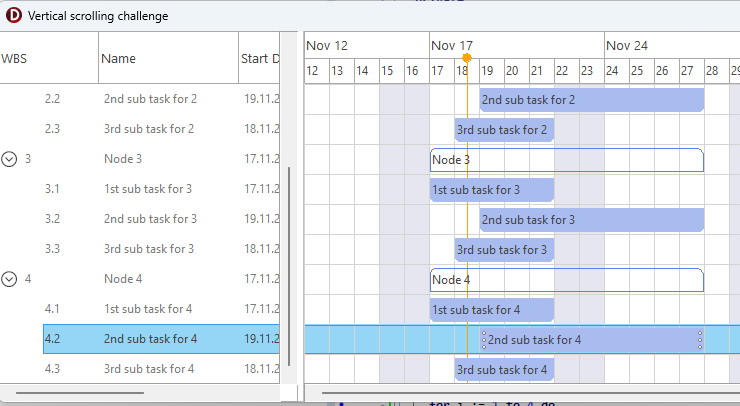This screenshot has width=740, height=406.
Task: Click the Nov 12 week header
Action: 327,45
